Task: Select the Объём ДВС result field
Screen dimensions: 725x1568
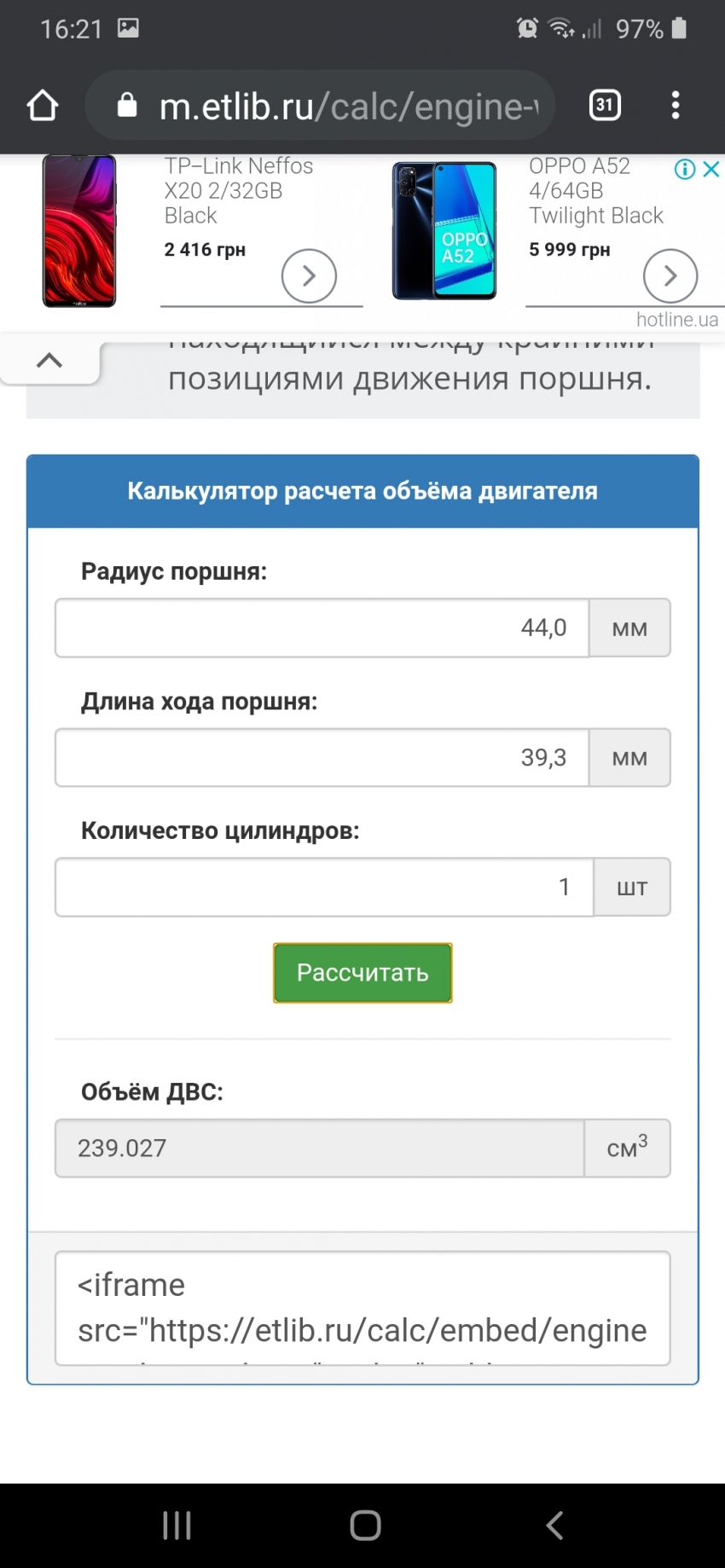Action: pyautogui.click(x=320, y=1149)
